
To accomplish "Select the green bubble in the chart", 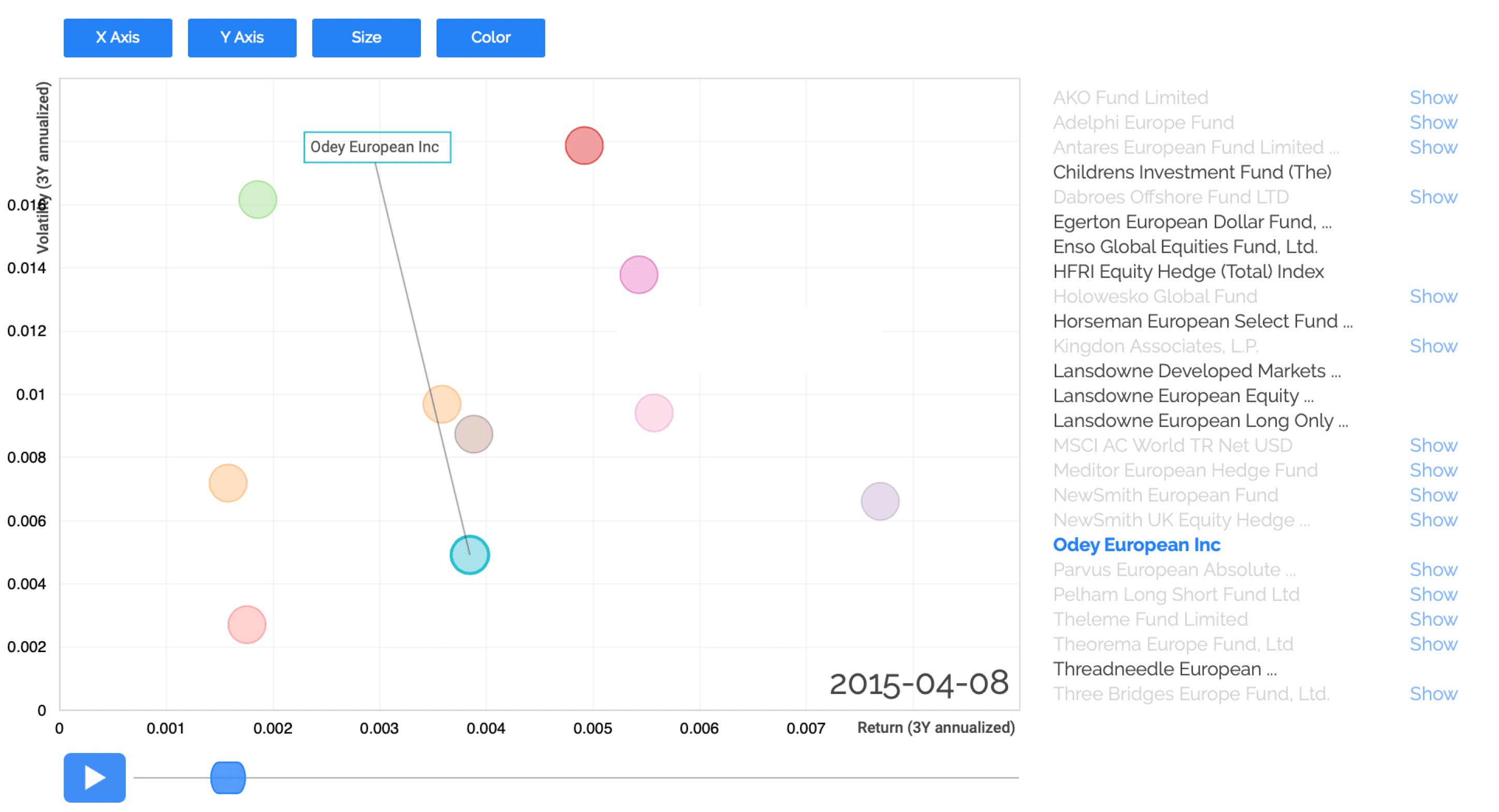I will (258, 200).
